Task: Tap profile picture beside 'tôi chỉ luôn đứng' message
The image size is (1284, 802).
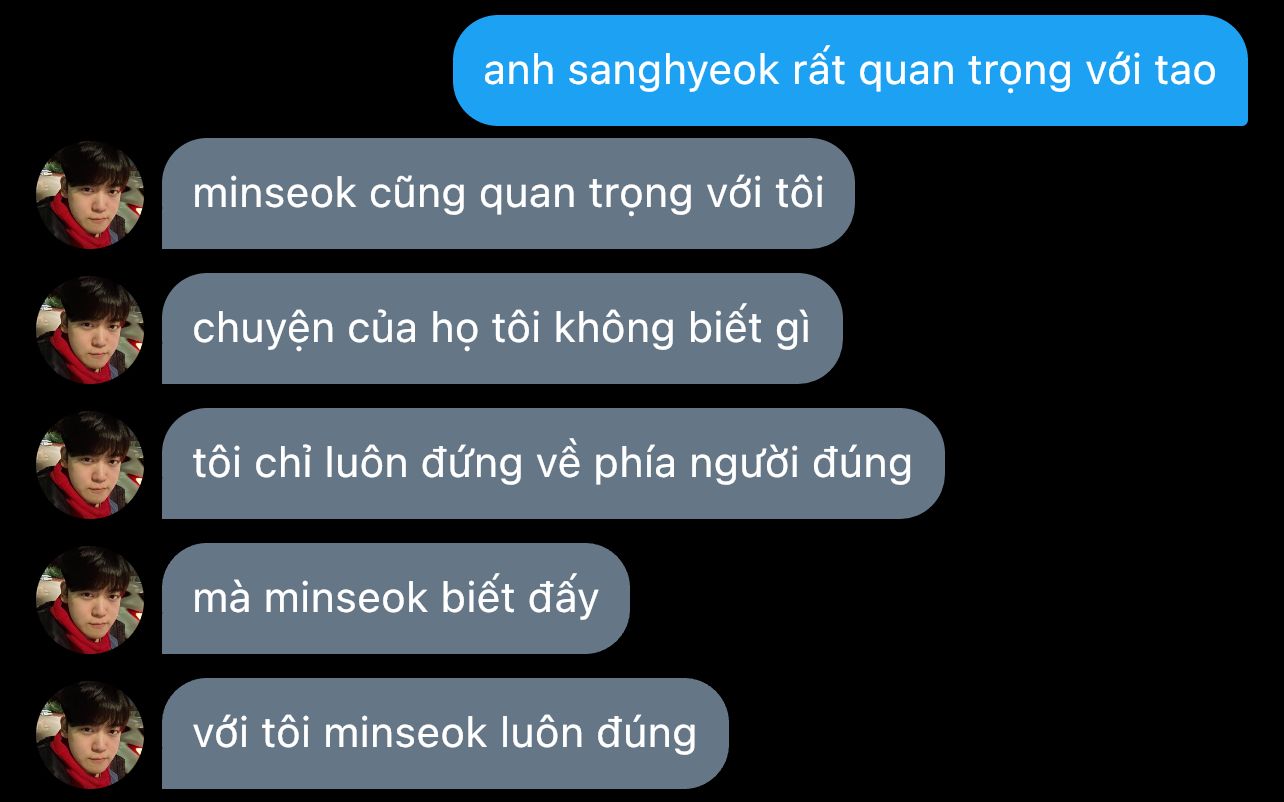Action: [90, 464]
